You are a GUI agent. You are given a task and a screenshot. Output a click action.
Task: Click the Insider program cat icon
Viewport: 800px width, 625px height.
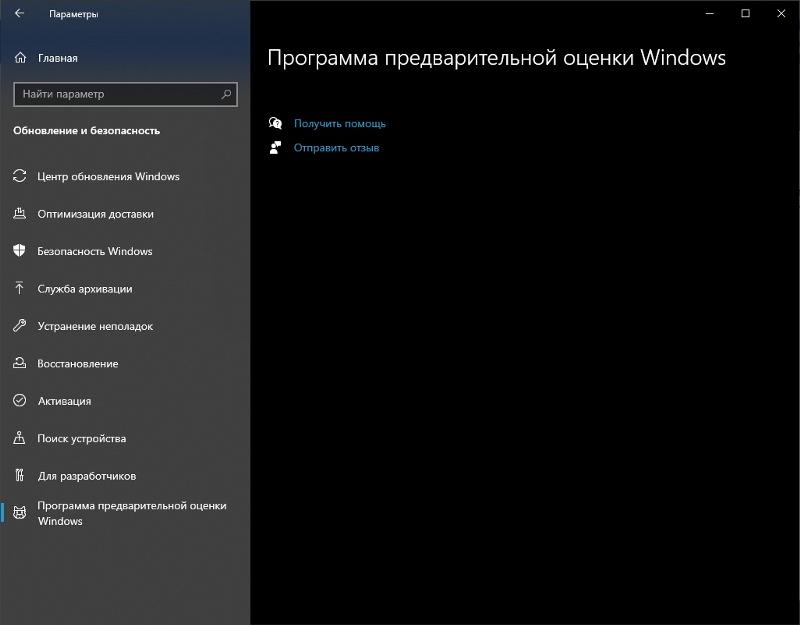pyautogui.click(x=19, y=513)
